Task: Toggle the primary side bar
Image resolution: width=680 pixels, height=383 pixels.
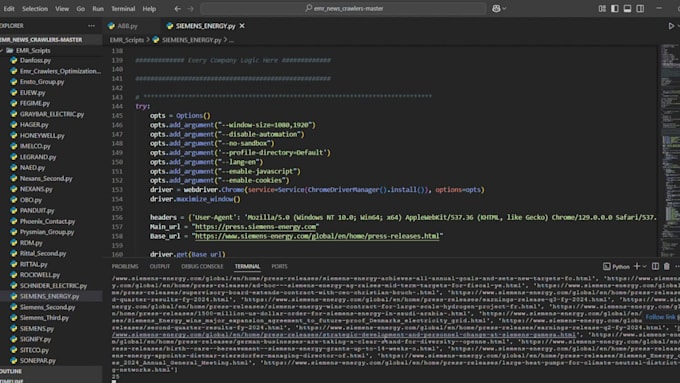Action: click(615, 8)
